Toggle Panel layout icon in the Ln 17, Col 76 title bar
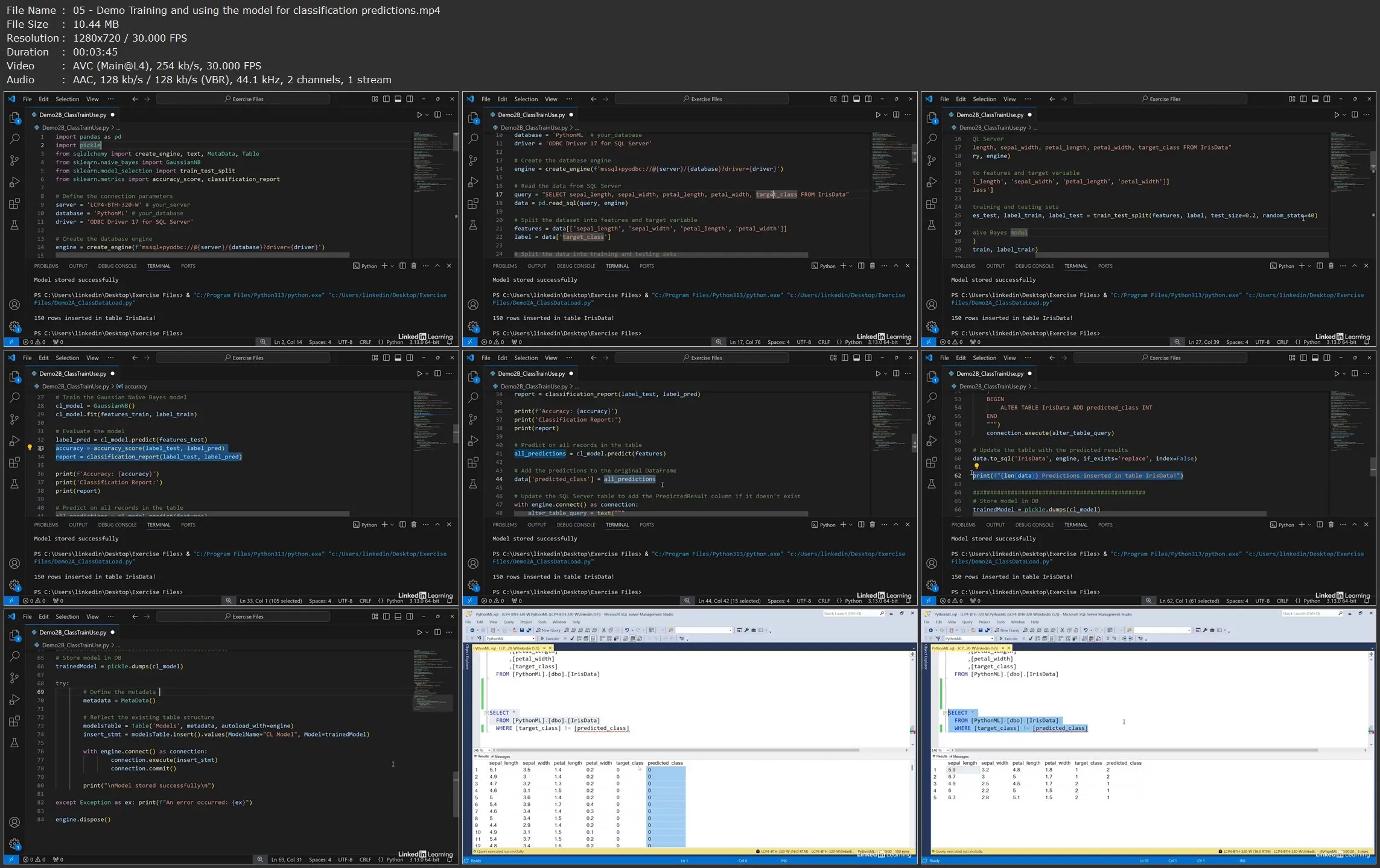The image size is (1380, 868). click(856, 99)
